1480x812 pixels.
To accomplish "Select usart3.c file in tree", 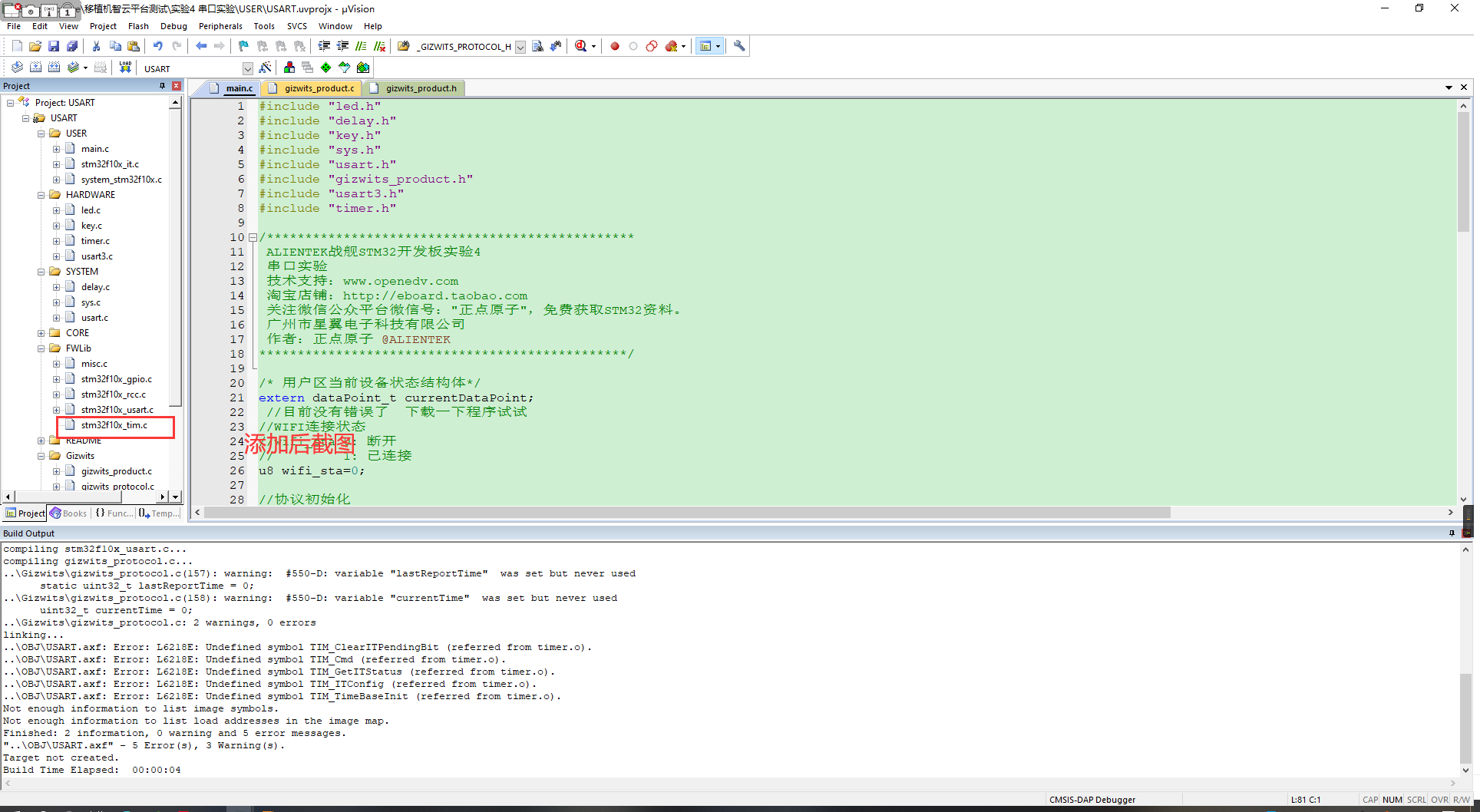I will click(x=97, y=256).
